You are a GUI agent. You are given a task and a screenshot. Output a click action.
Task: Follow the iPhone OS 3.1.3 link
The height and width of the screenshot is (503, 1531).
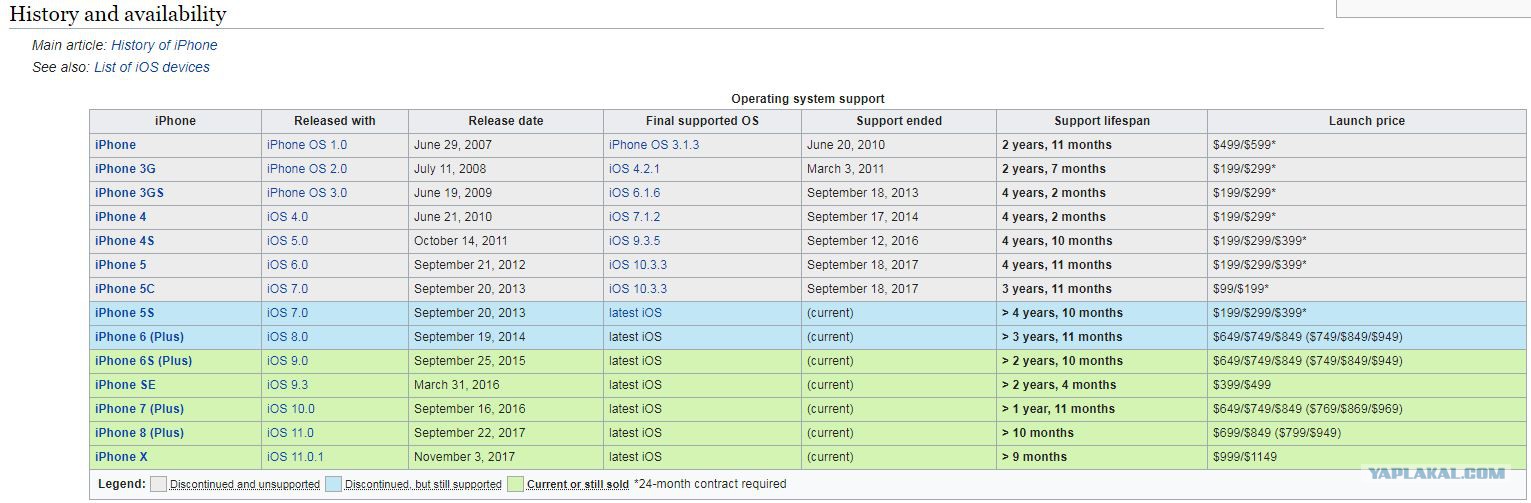654,145
